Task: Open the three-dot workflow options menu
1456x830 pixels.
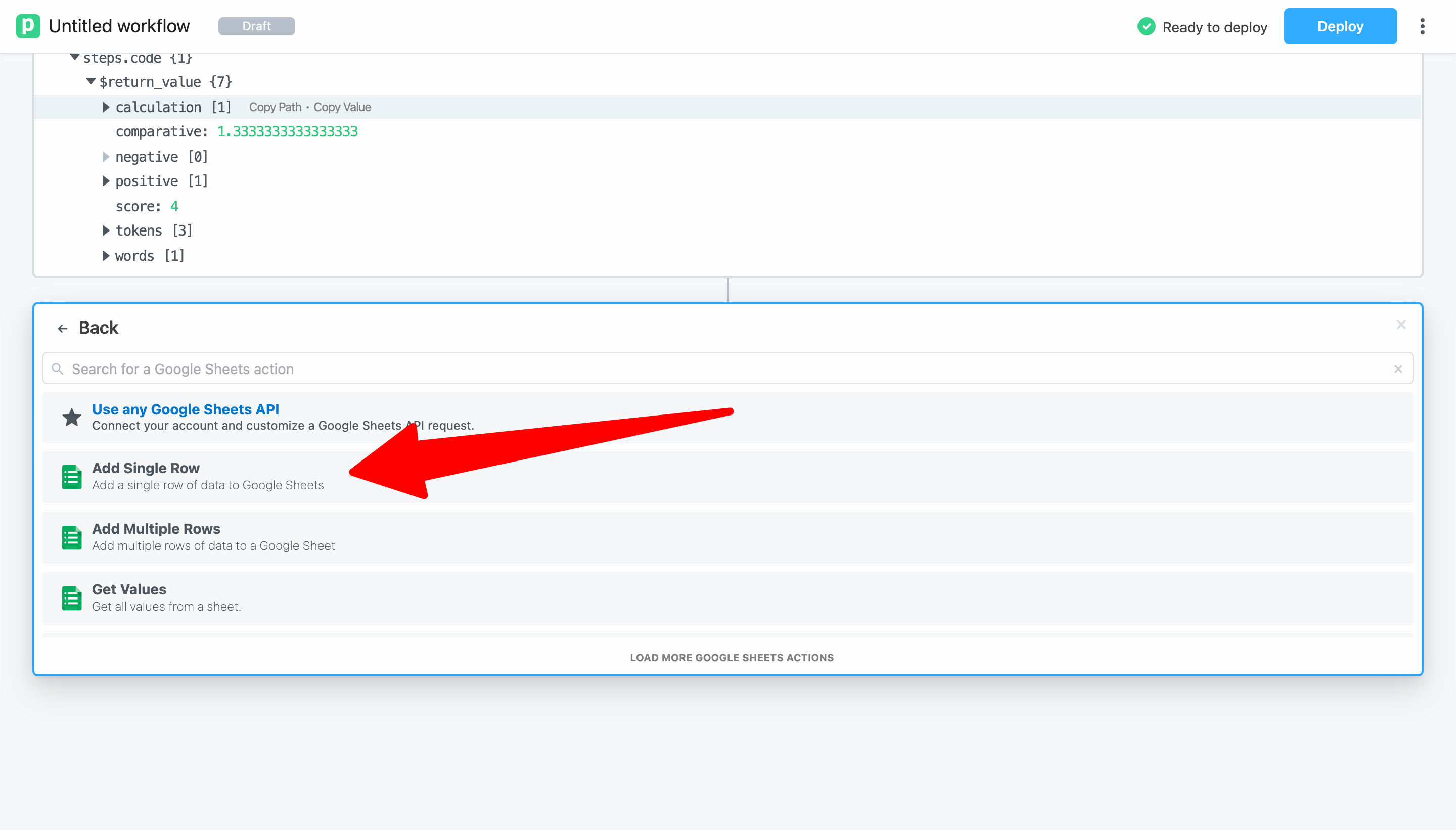Action: (1422, 26)
